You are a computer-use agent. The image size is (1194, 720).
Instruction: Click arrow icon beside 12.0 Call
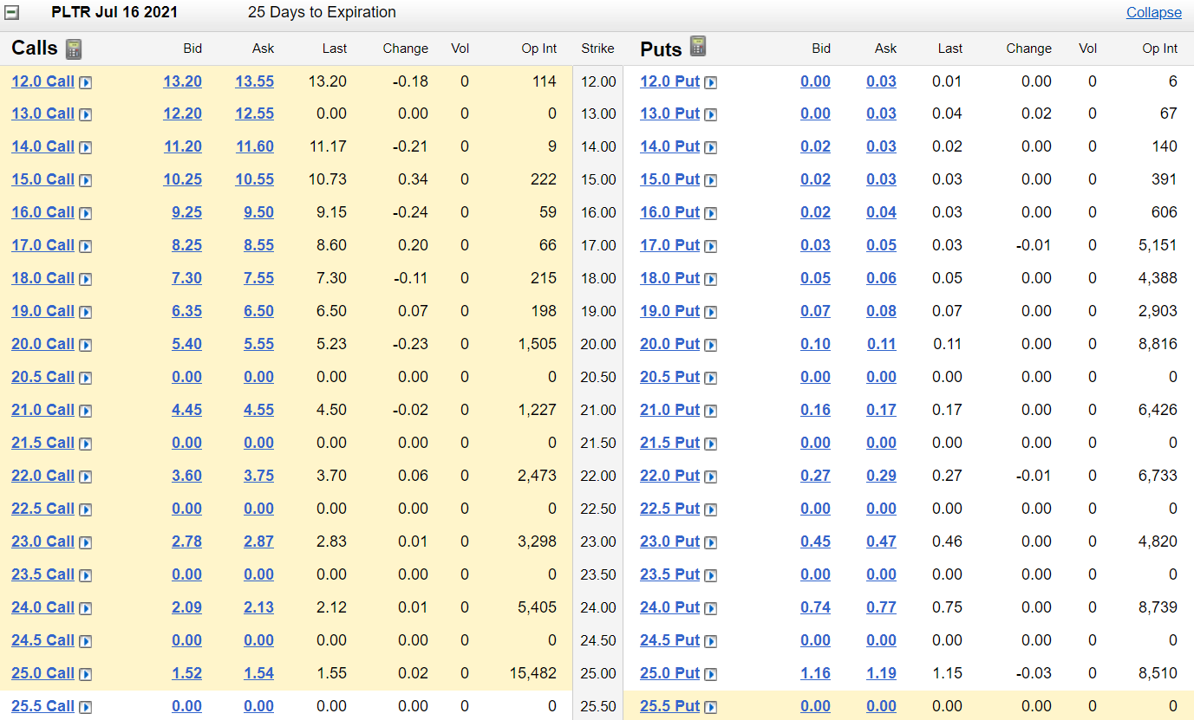(x=85, y=82)
